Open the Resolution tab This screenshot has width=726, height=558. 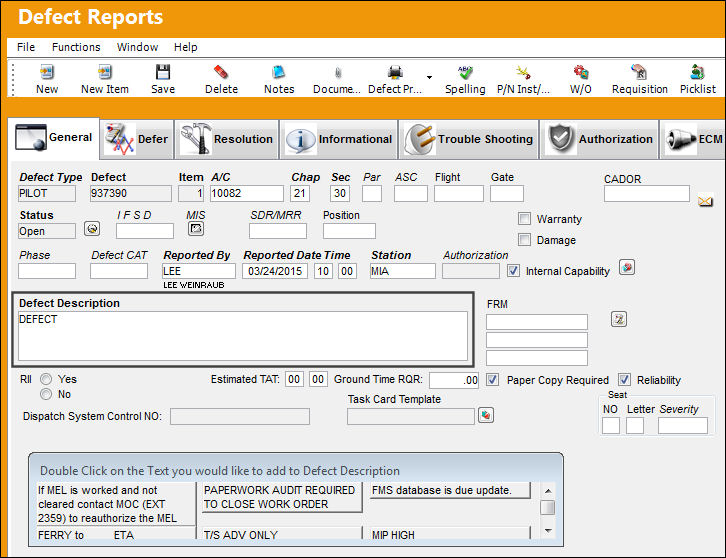point(227,139)
